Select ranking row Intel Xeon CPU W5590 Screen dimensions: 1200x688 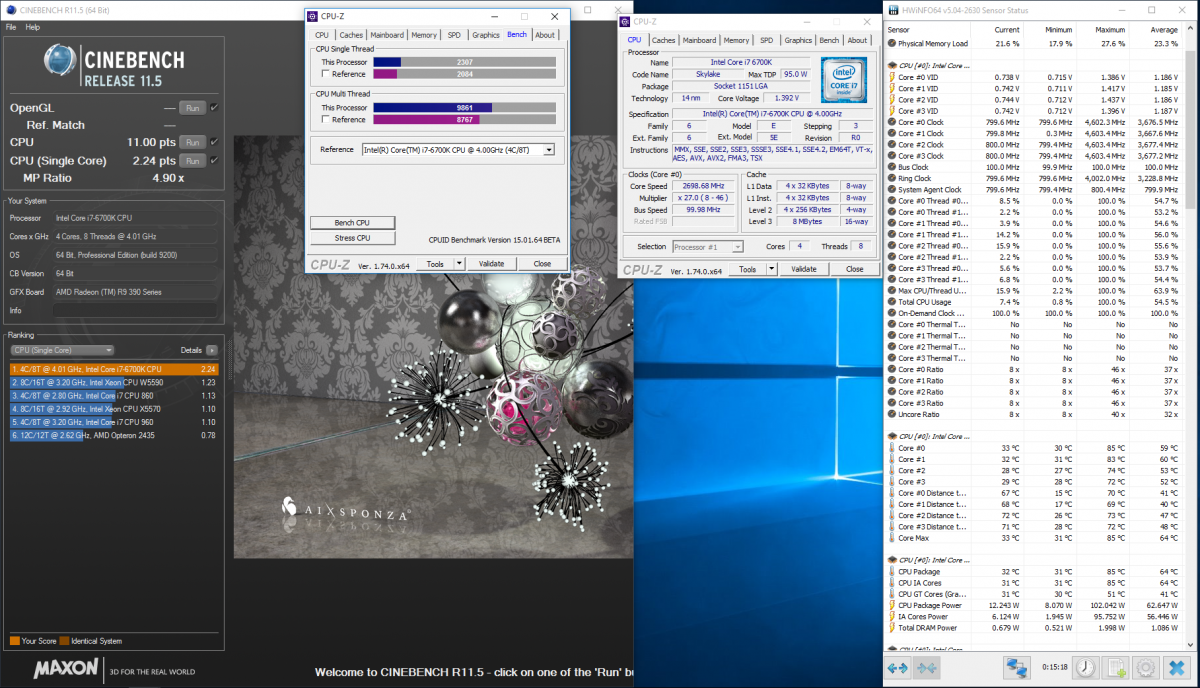point(113,383)
